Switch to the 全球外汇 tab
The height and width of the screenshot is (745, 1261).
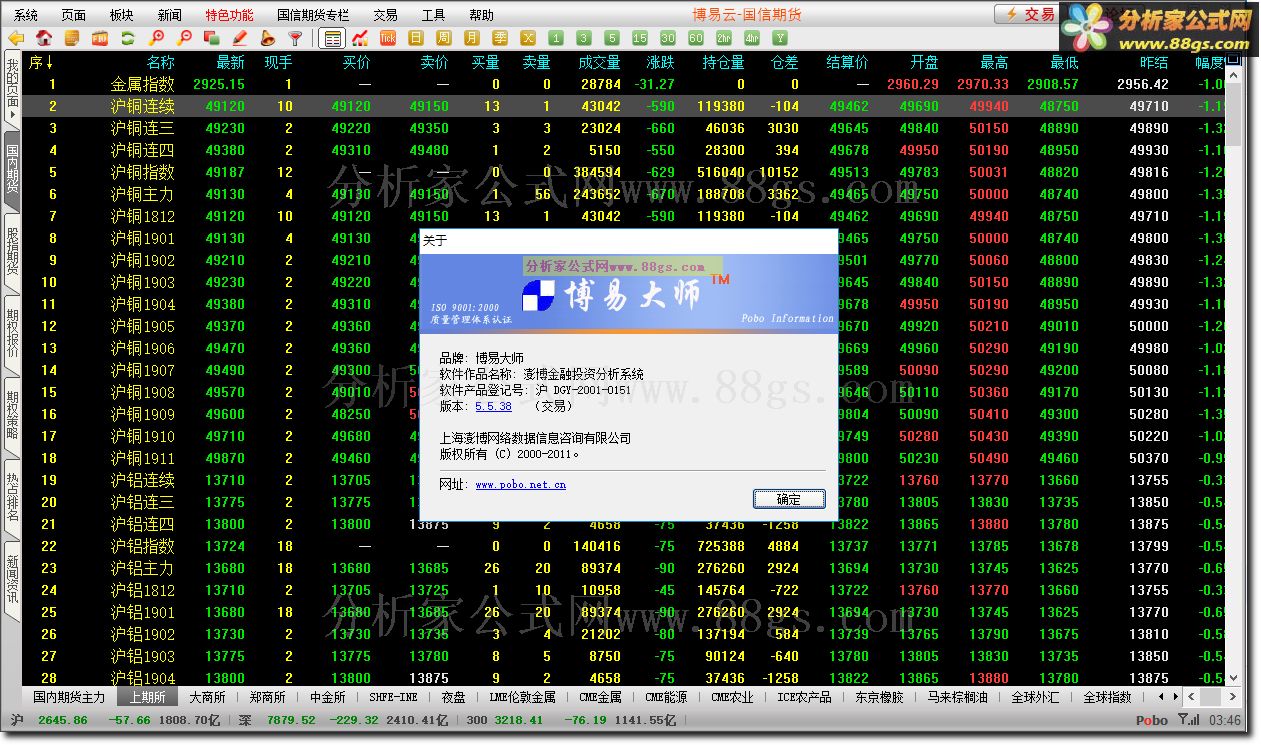[x=1035, y=697]
